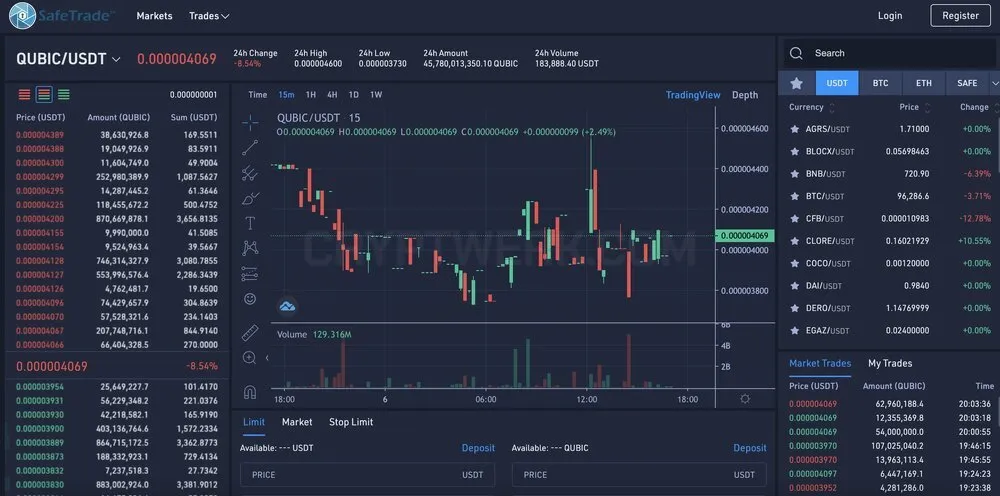Expand more market tabs chevron after SAFE
Viewport: 1000px width, 496px height.
pos(994,83)
